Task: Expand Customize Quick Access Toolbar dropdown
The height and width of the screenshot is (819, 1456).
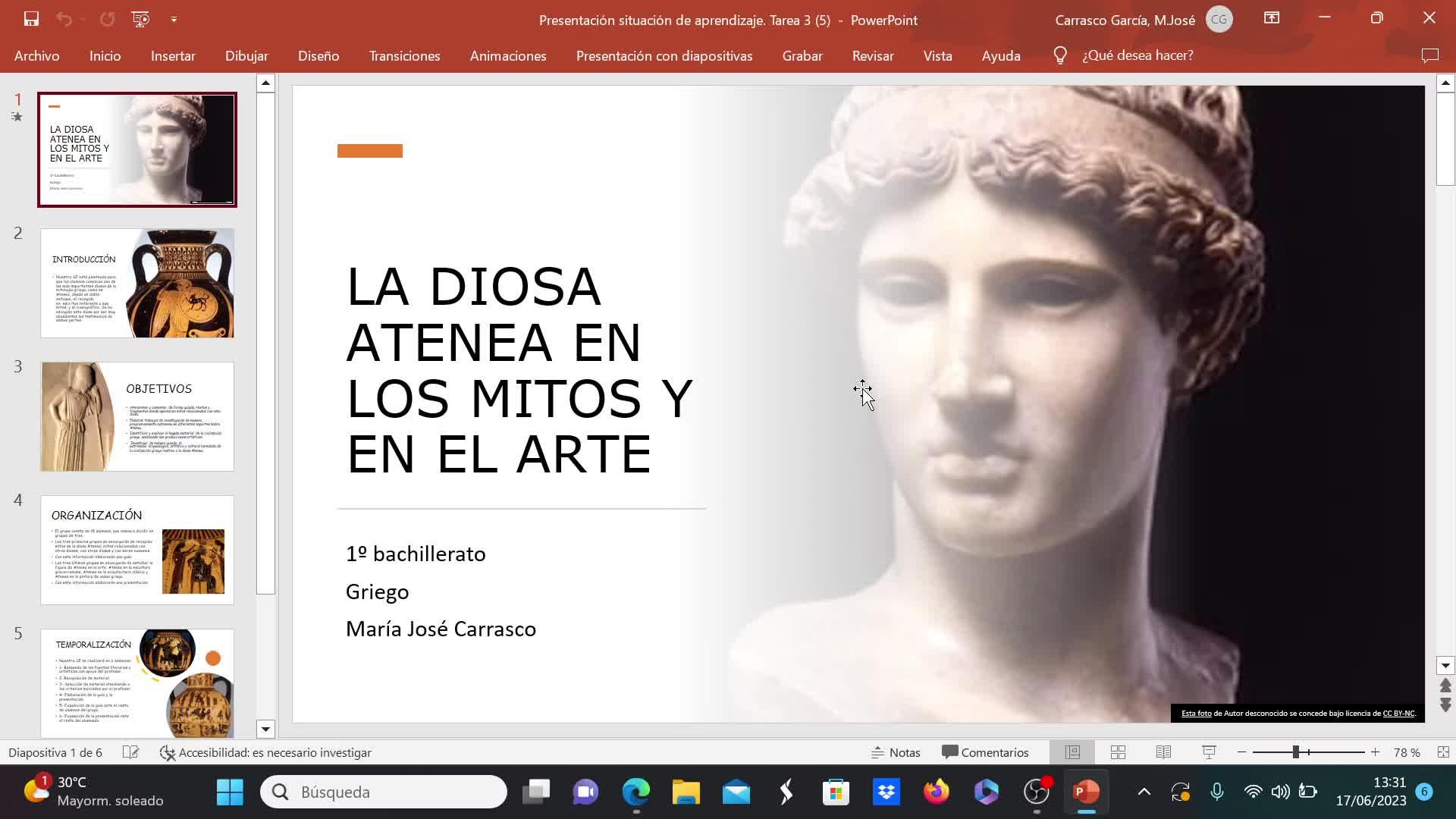Action: tap(174, 19)
